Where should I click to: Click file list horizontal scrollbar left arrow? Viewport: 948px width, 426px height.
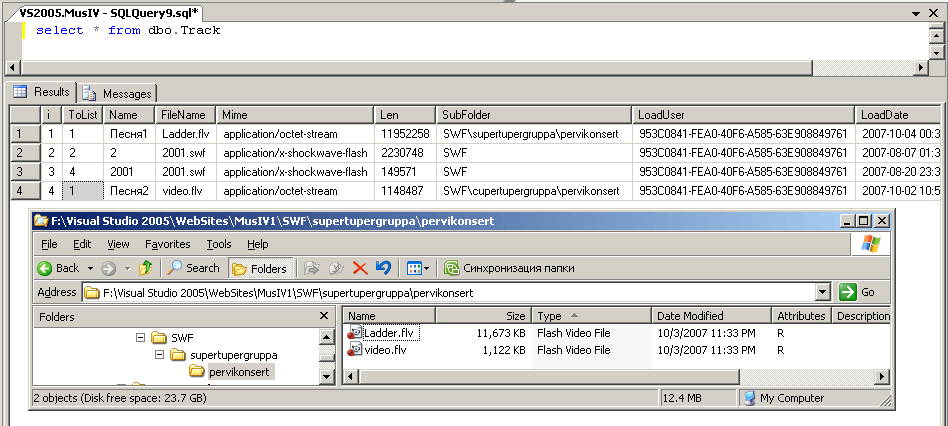coord(350,376)
